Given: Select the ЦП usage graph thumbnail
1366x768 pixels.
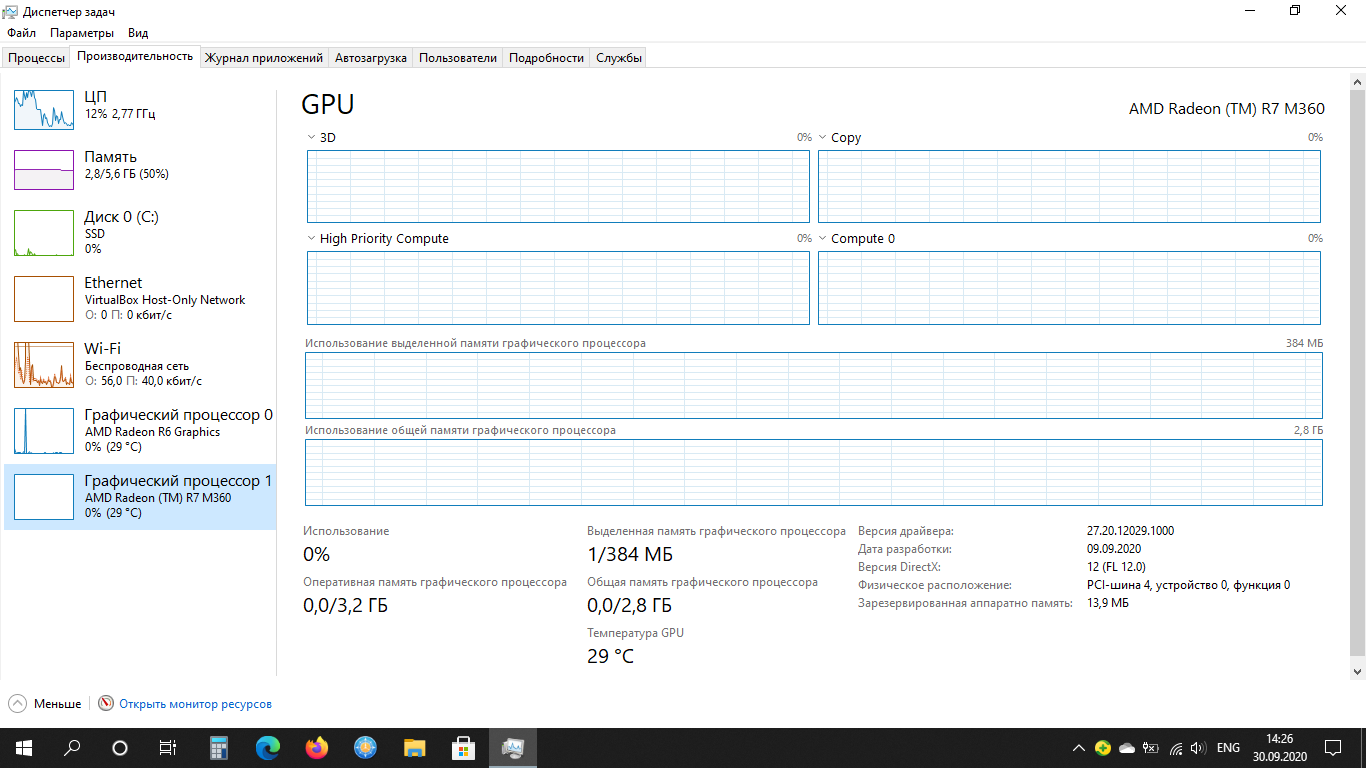Looking at the screenshot, I should (44, 109).
